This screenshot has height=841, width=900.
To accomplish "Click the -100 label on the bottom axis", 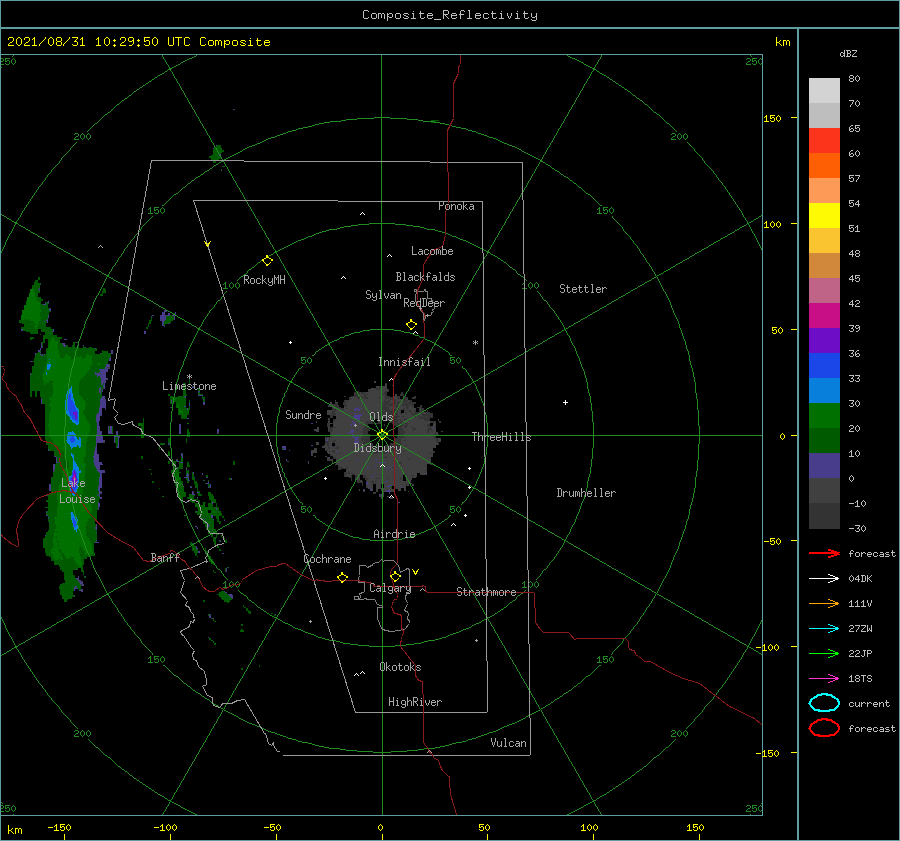I will pyautogui.click(x=165, y=828).
